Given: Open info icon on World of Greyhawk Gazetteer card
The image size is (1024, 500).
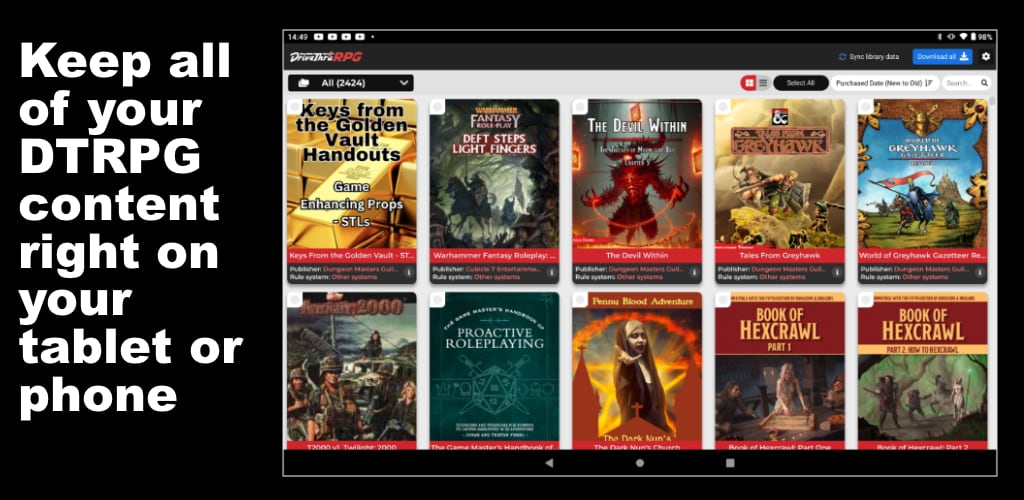Looking at the screenshot, I should [x=979, y=272].
